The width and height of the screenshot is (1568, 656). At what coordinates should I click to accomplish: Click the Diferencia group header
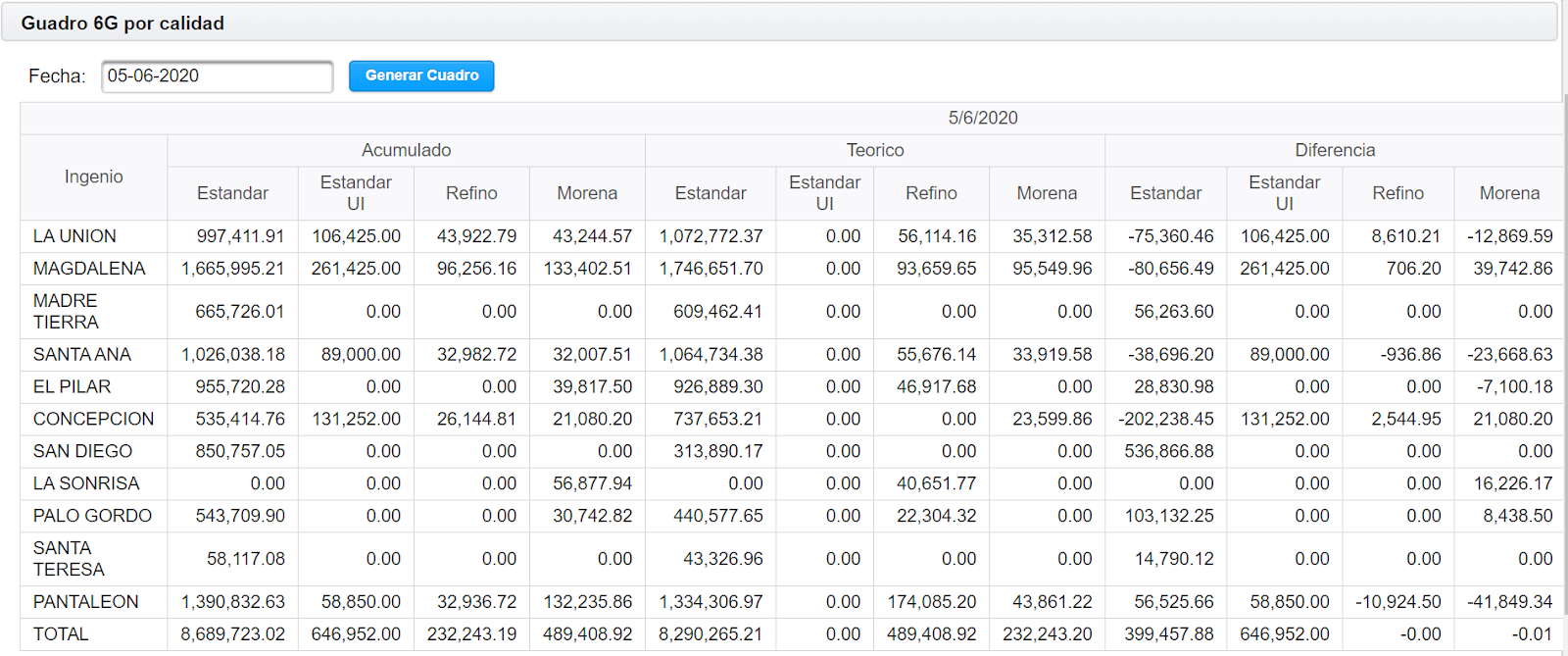coord(1335,150)
